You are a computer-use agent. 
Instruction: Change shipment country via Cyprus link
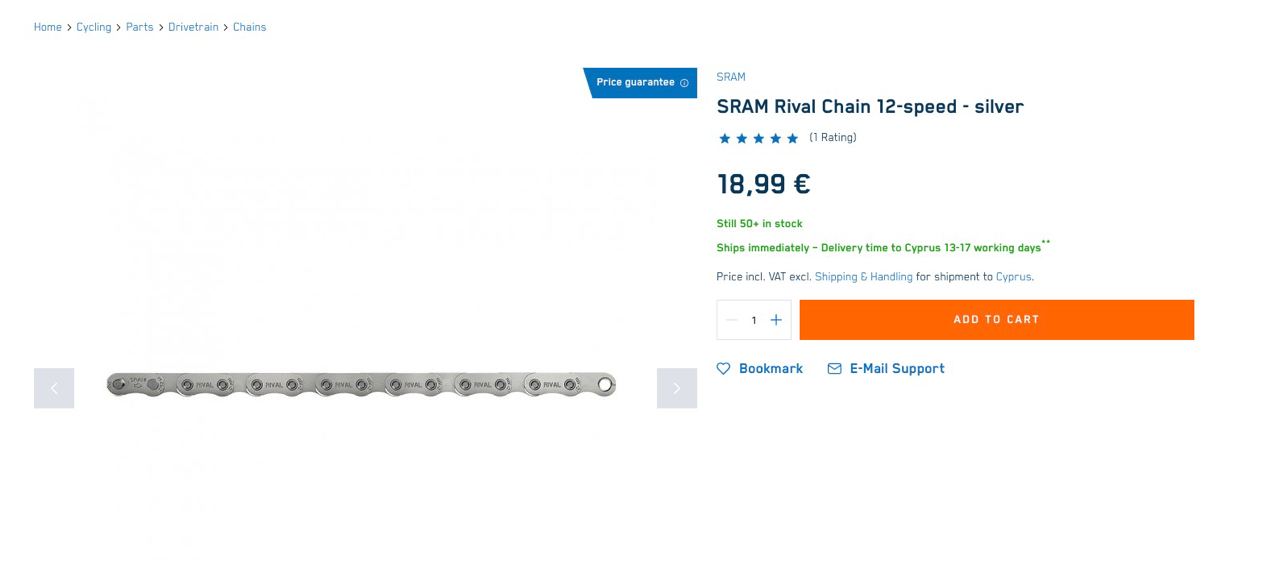[1013, 277]
